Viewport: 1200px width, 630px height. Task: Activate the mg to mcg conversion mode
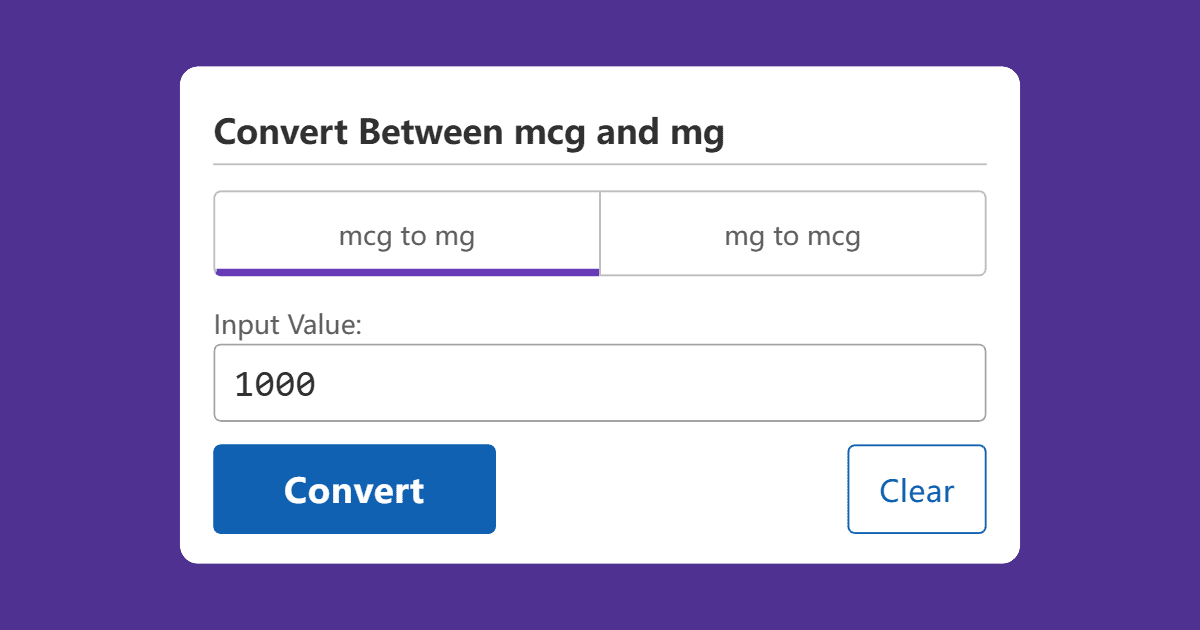pos(792,234)
